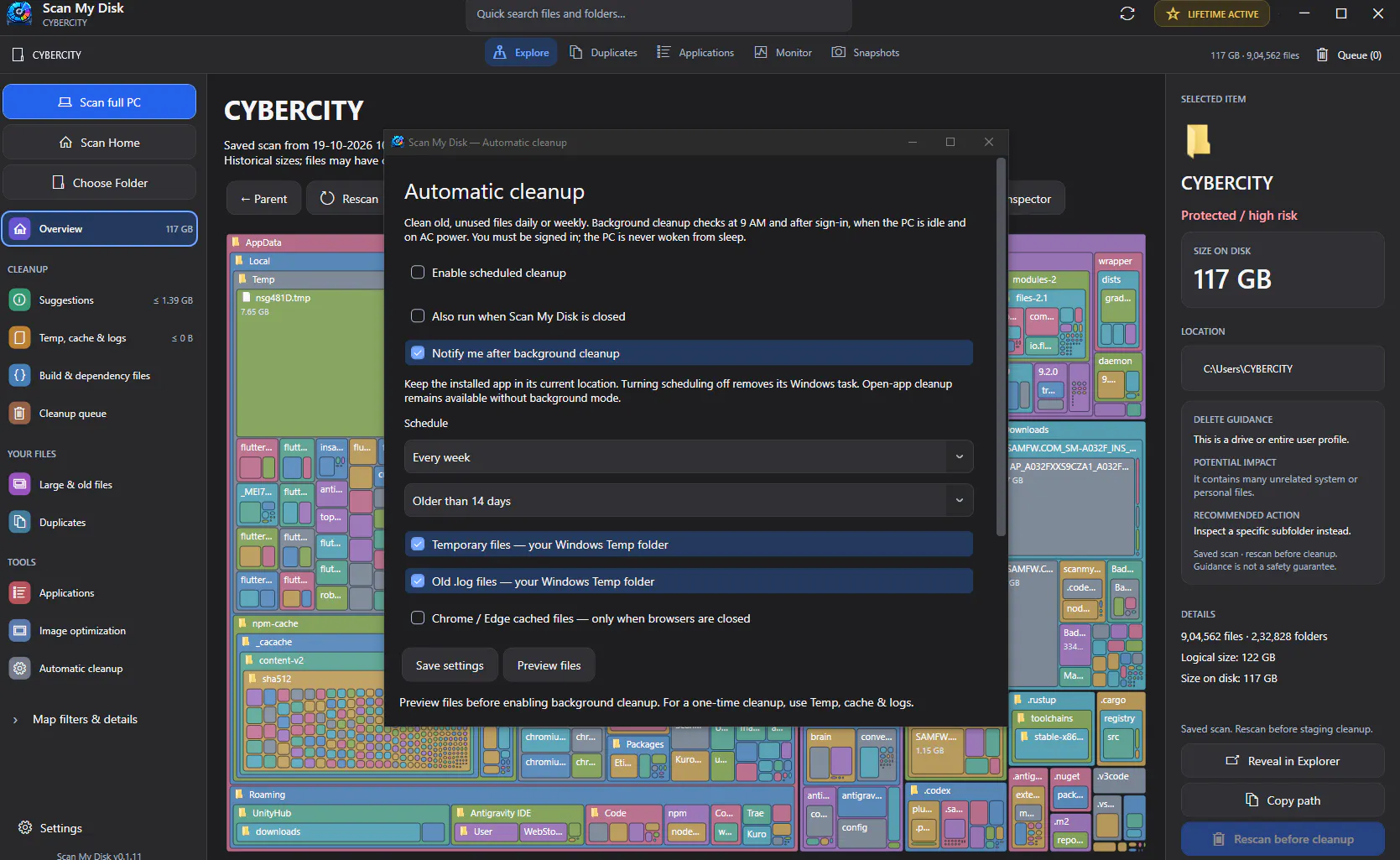1400x860 pixels.
Task: Open Applications tool in sidebar
Action: click(100, 592)
